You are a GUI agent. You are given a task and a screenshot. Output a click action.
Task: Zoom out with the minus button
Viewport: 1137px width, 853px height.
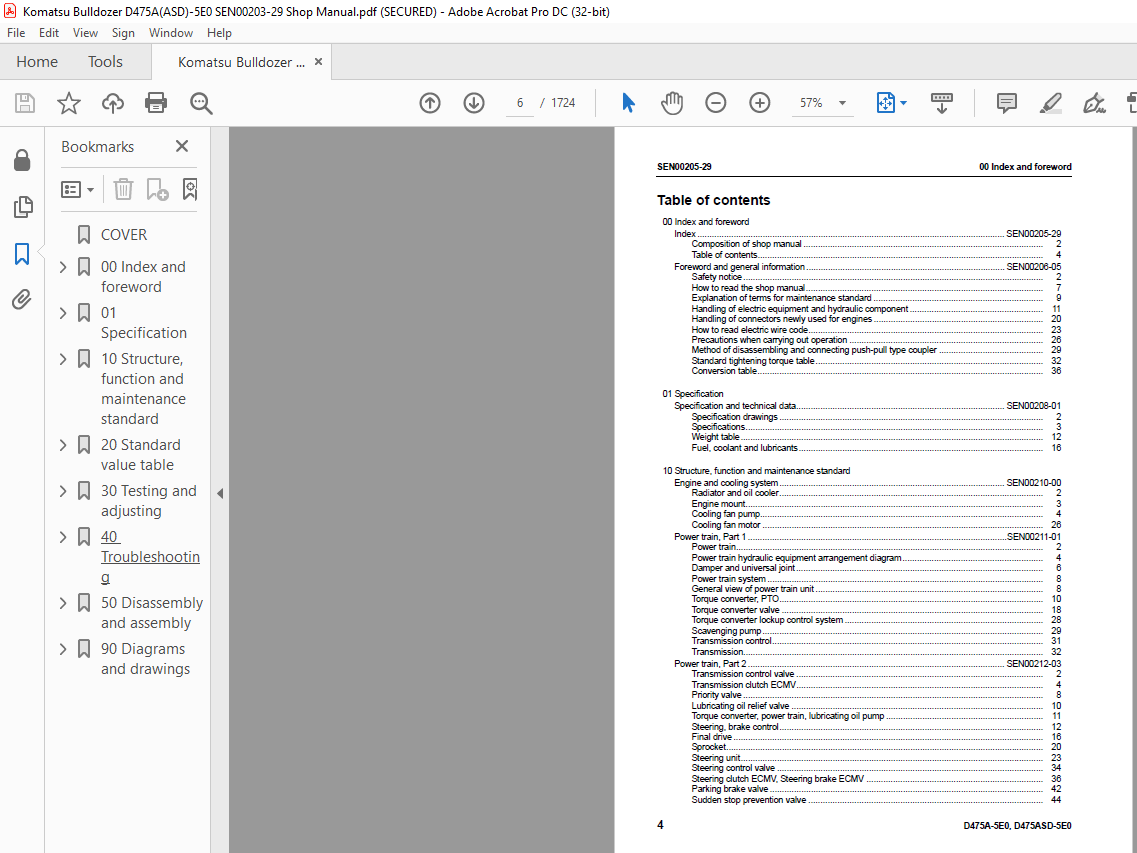[x=716, y=103]
